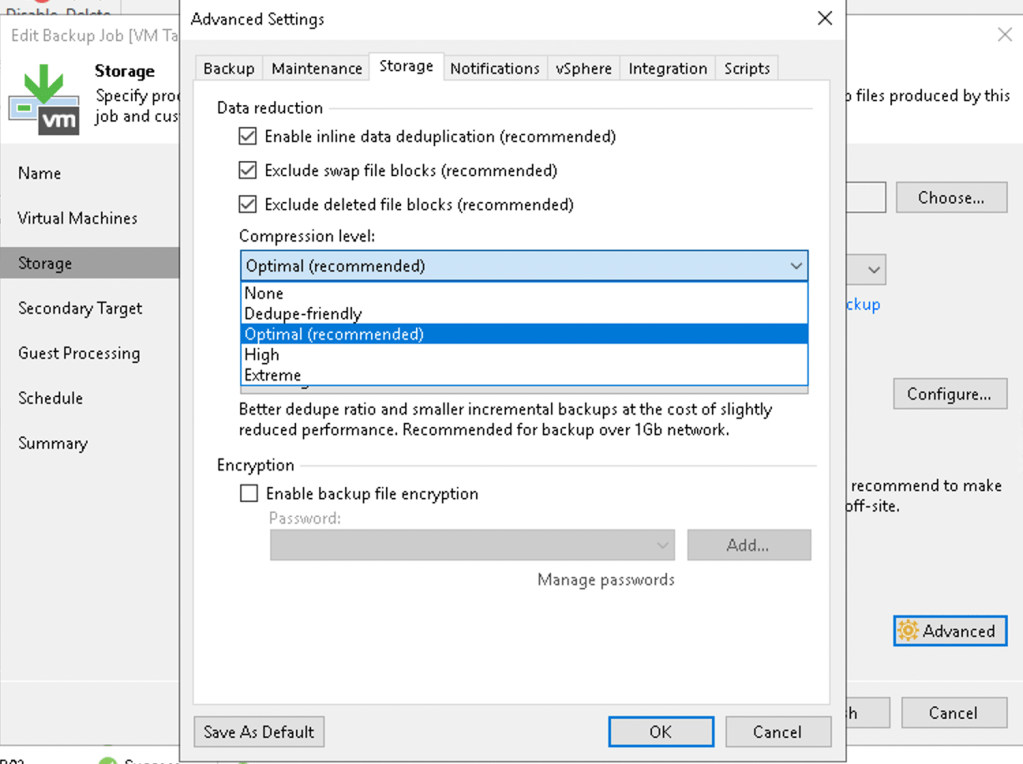Open the Compression level dropdown arrow
Viewport: 1023px width, 764px height.
click(797, 266)
